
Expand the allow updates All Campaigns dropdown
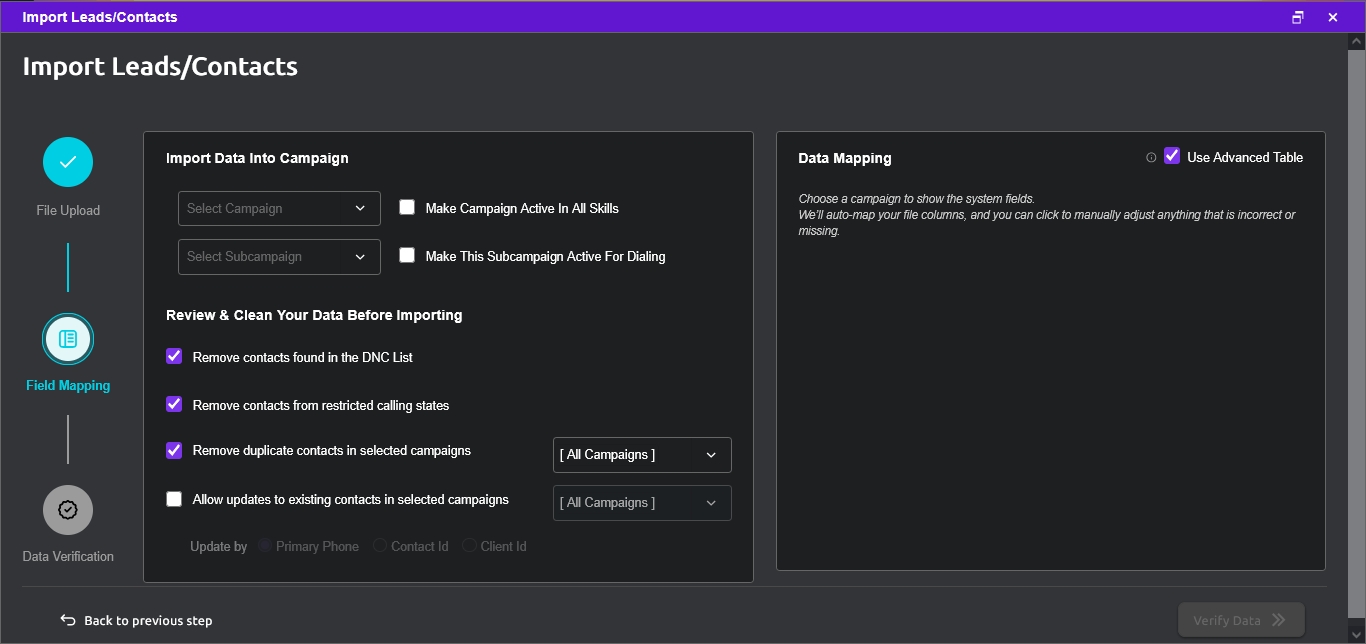click(x=642, y=503)
